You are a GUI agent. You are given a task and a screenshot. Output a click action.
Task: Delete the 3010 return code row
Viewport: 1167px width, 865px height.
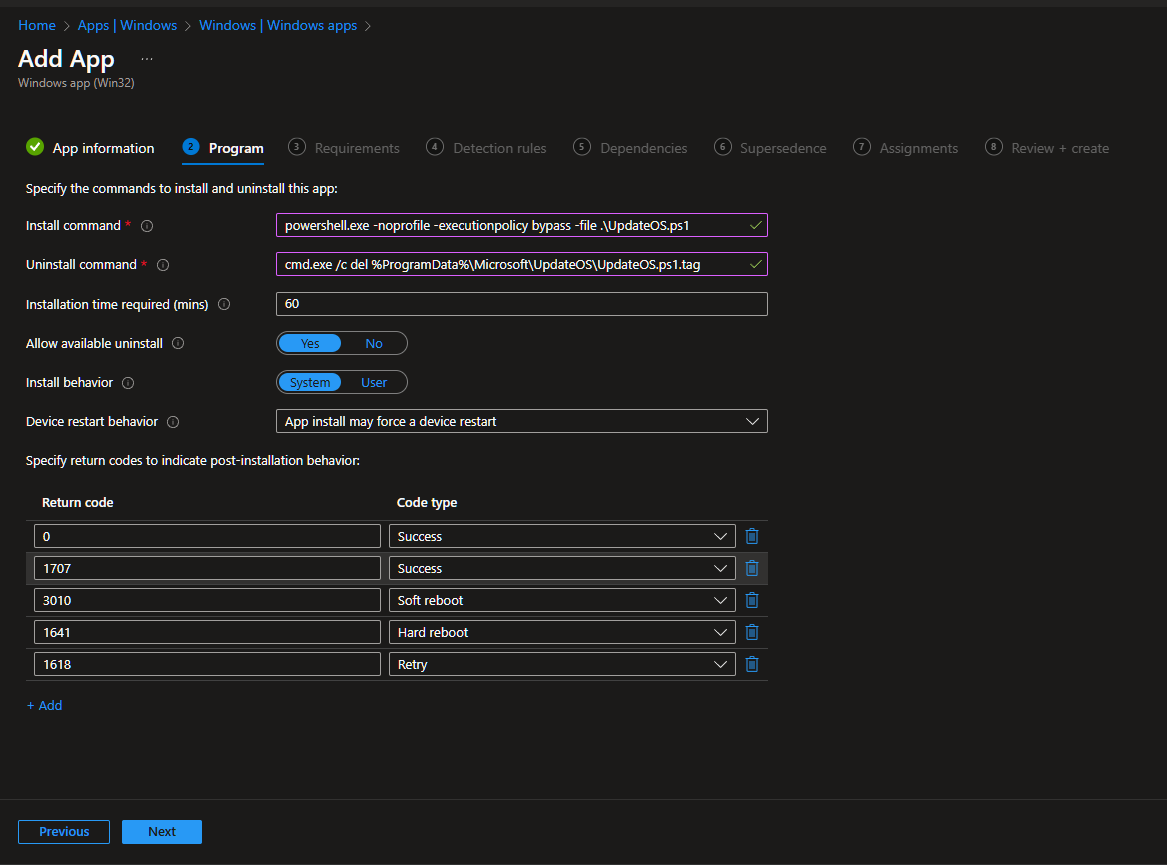click(752, 600)
